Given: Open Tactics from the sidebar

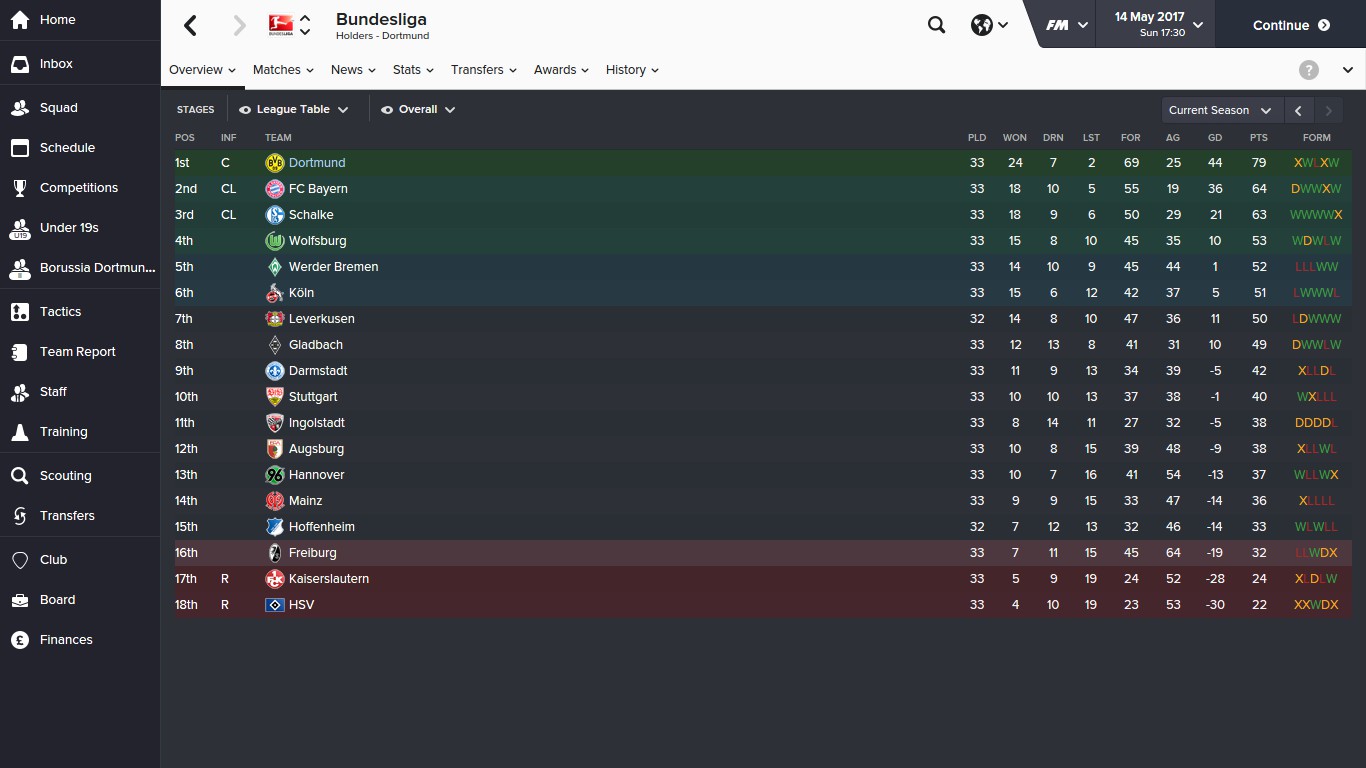Looking at the screenshot, I should pos(20,312).
